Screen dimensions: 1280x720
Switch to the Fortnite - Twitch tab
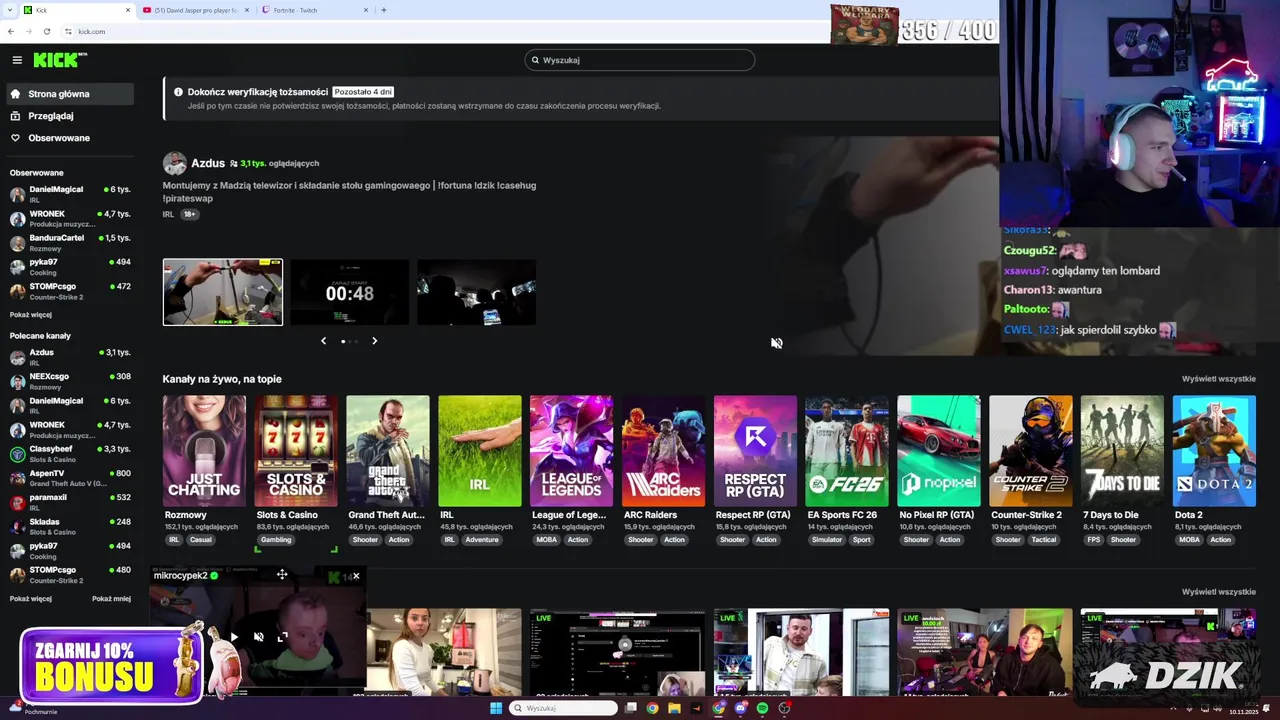tap(314, 10)
